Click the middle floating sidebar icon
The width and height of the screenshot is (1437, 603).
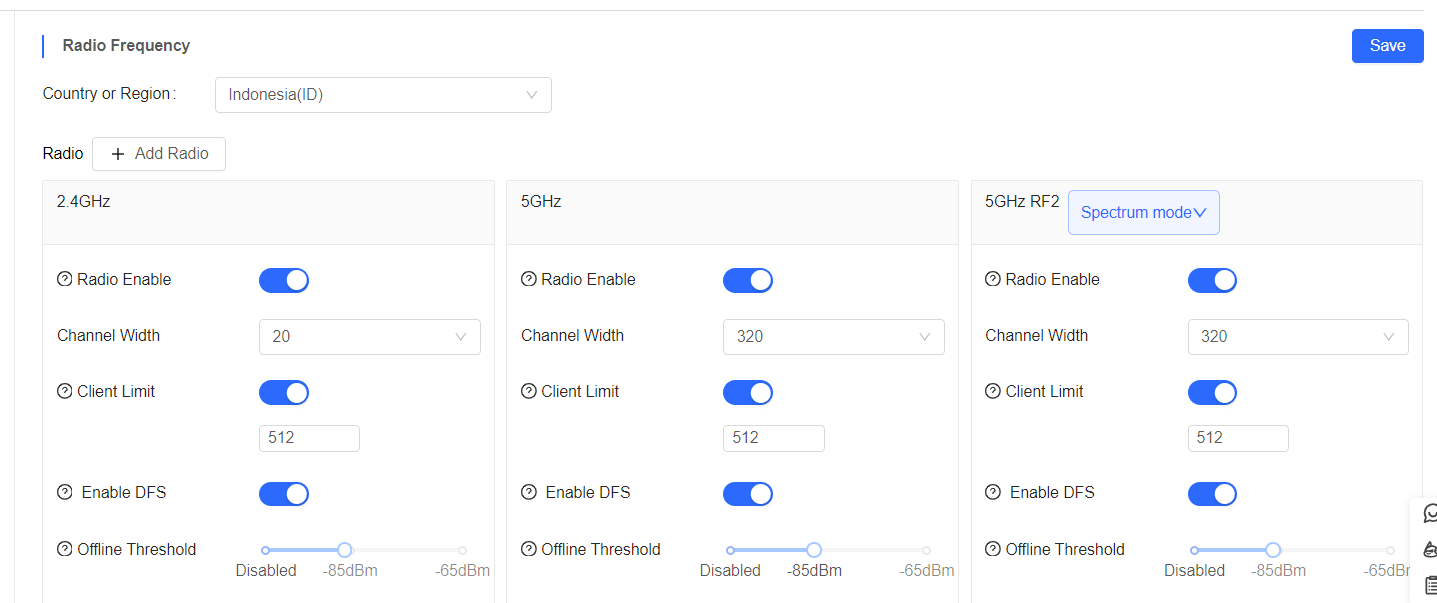1430,549
